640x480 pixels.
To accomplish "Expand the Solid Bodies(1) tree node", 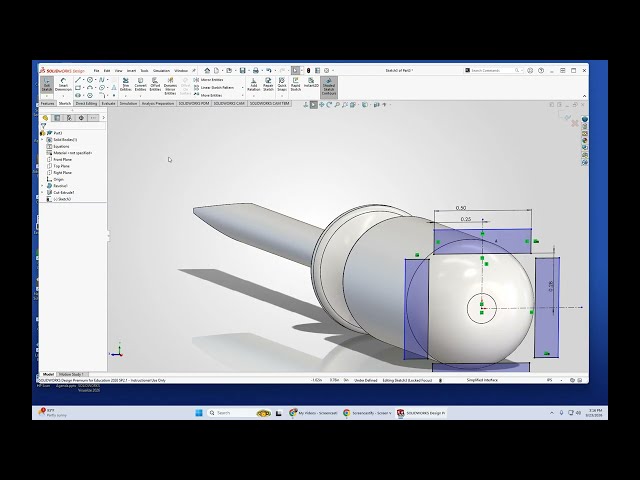I will [x=42, y=140].
